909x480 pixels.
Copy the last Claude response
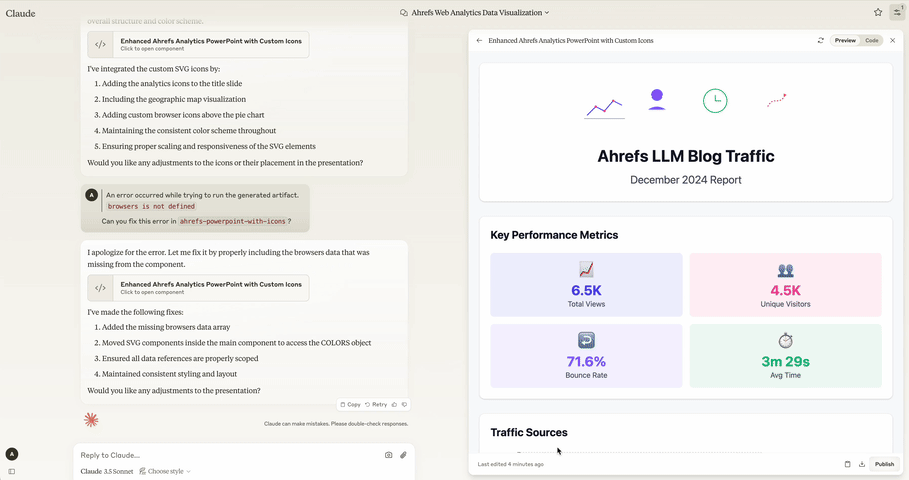click(350, 405)
